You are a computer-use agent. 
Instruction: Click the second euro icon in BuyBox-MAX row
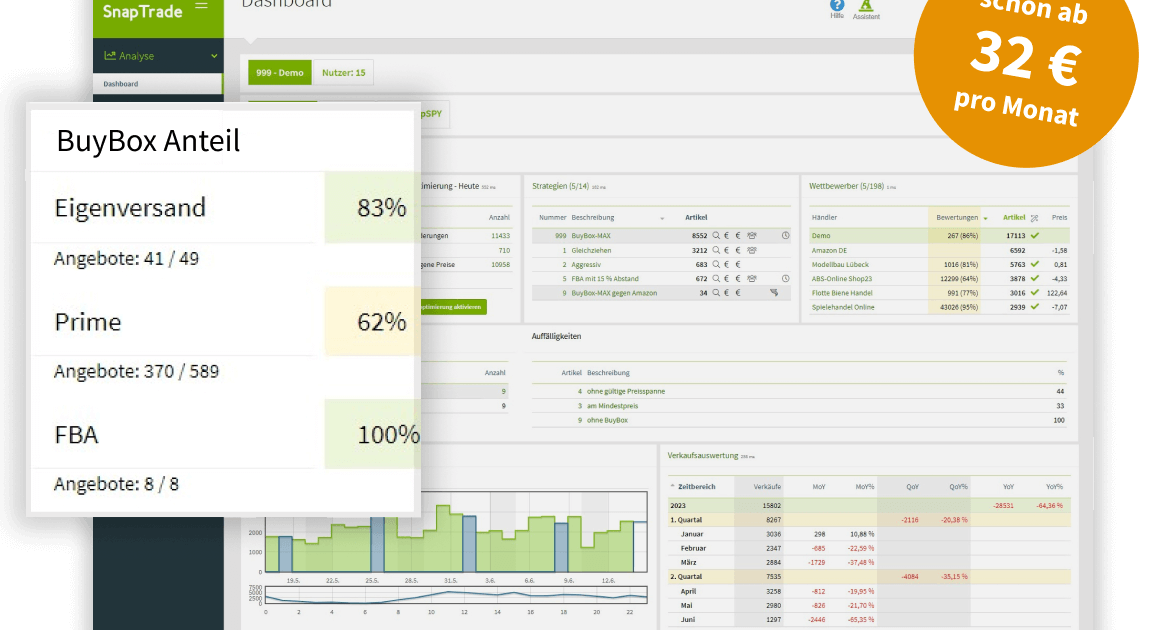pyautogui.click(x=738, y=236)
